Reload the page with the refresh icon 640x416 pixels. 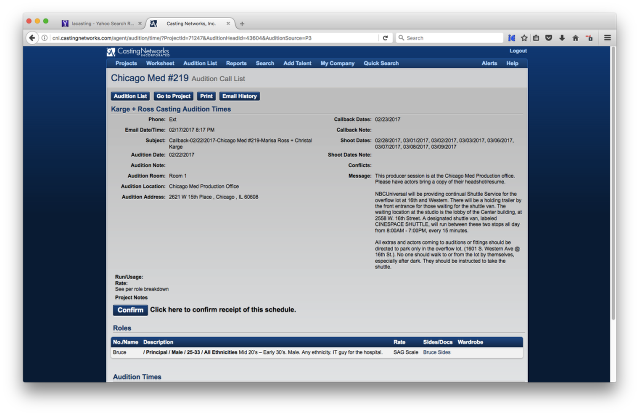385,38
